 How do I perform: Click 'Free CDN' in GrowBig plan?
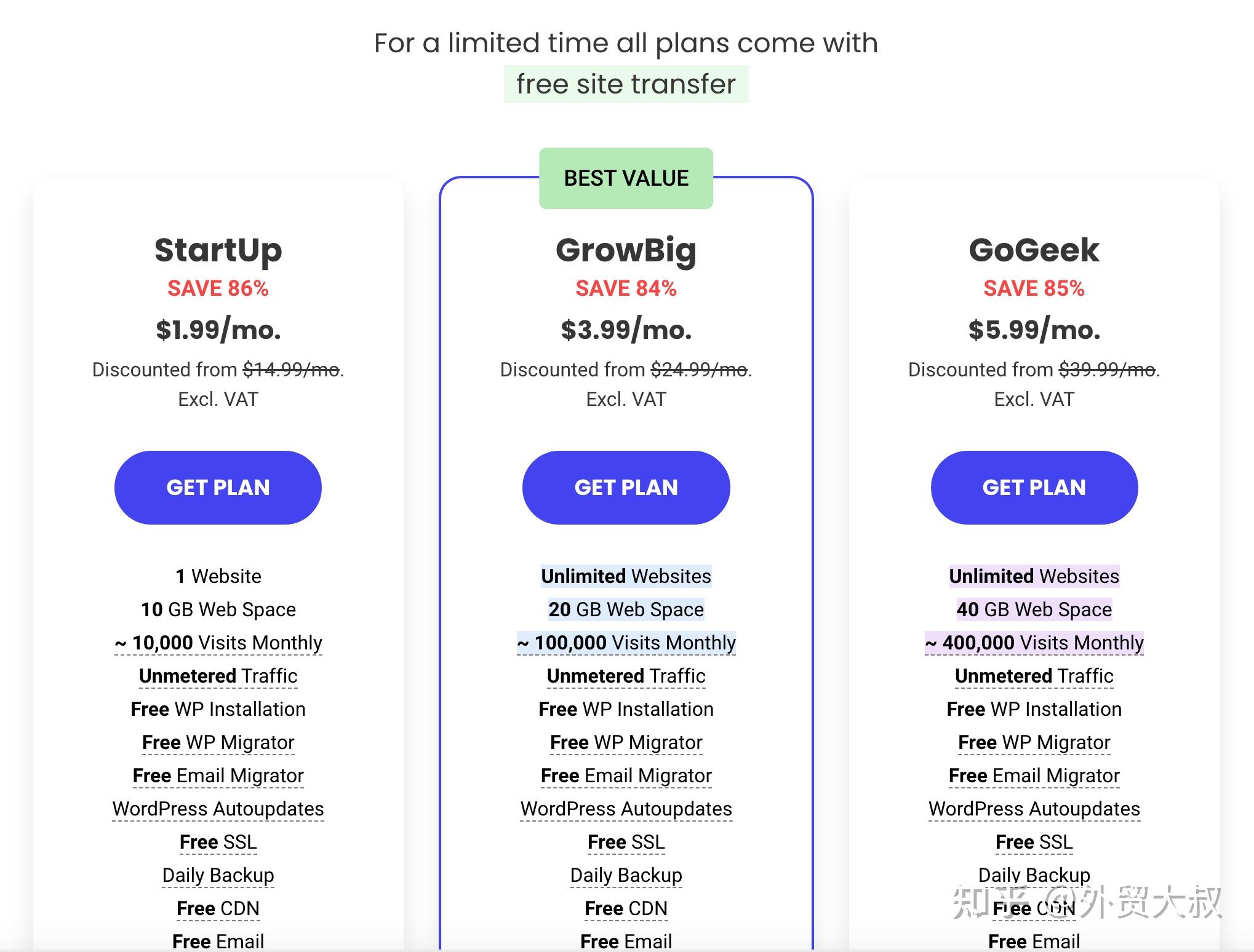point(626,908)
